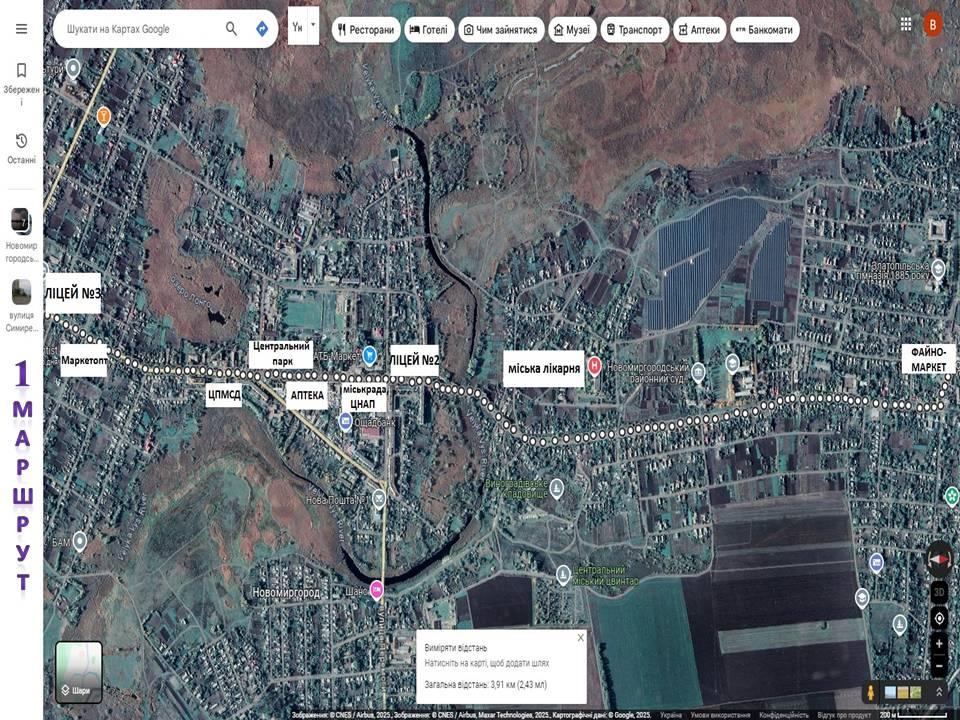Reset map orientation with the compass

point(940,559)
